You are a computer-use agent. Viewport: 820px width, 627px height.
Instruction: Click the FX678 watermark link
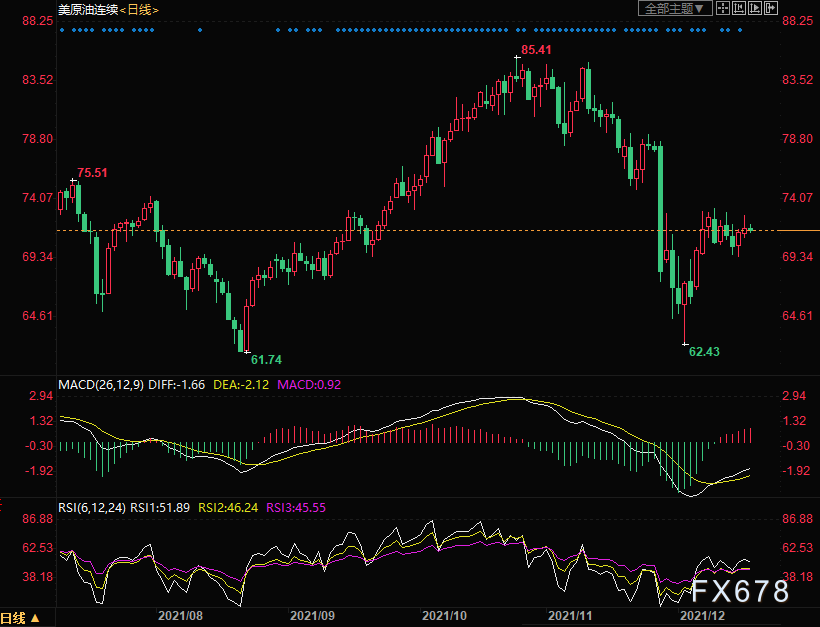pyautogui.click(x=739, y=591)
